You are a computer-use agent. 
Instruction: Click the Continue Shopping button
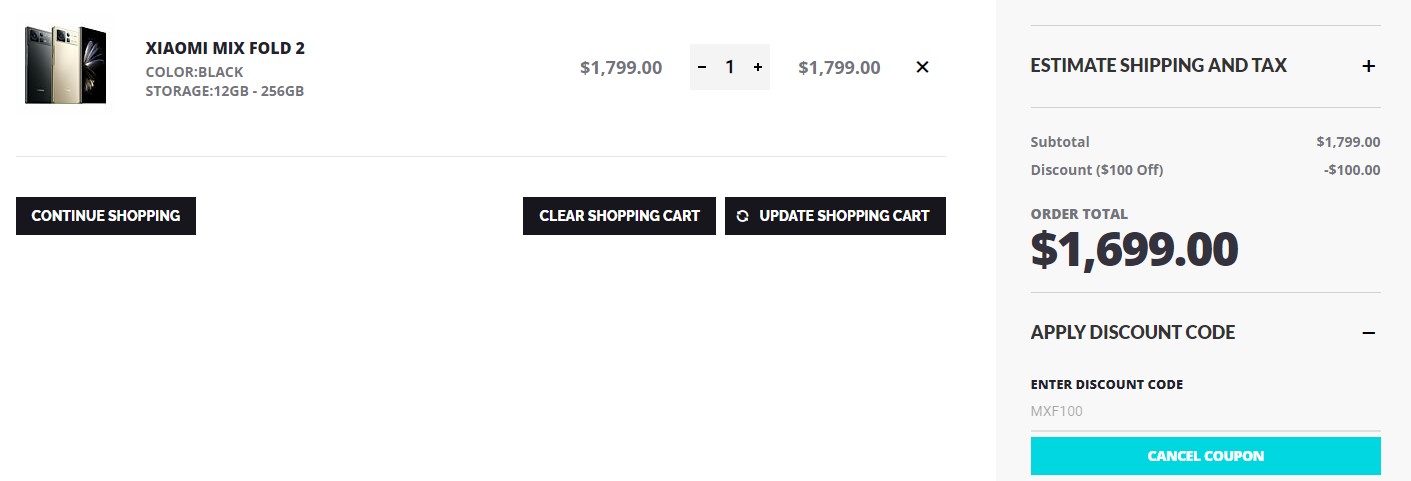coord(106,216)
